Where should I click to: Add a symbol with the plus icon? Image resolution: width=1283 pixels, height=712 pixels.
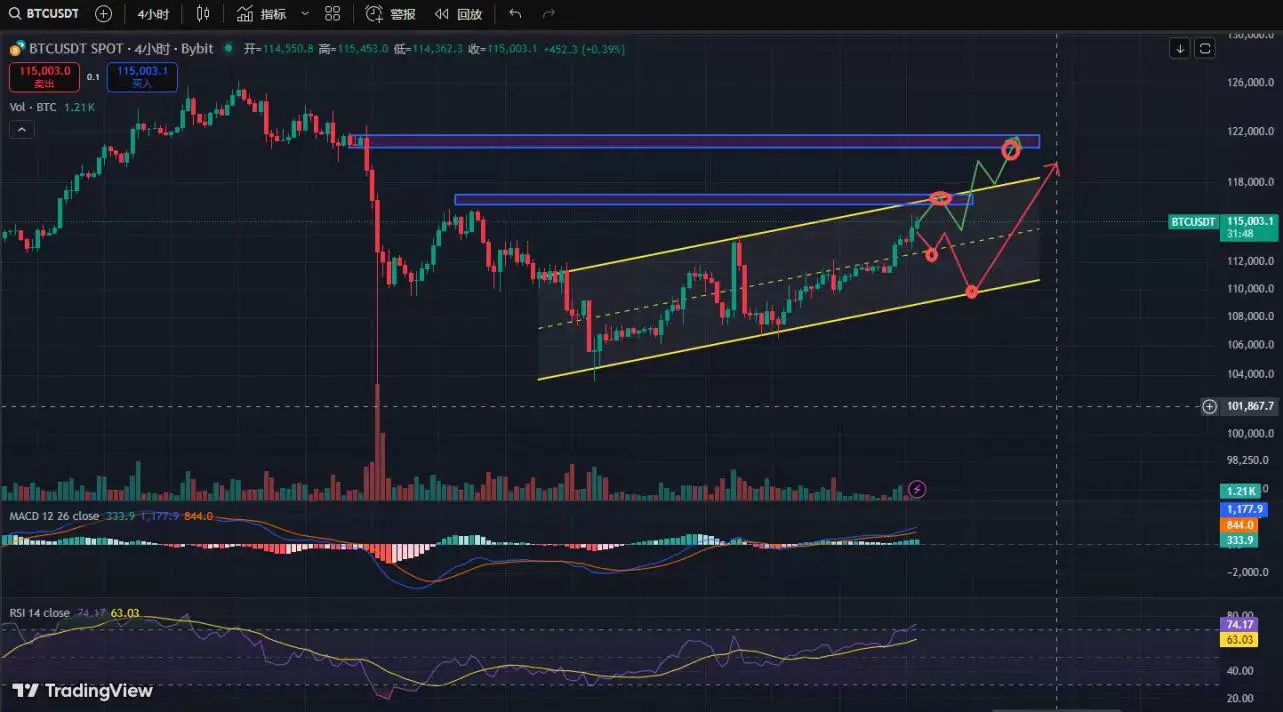coord(104,14)
